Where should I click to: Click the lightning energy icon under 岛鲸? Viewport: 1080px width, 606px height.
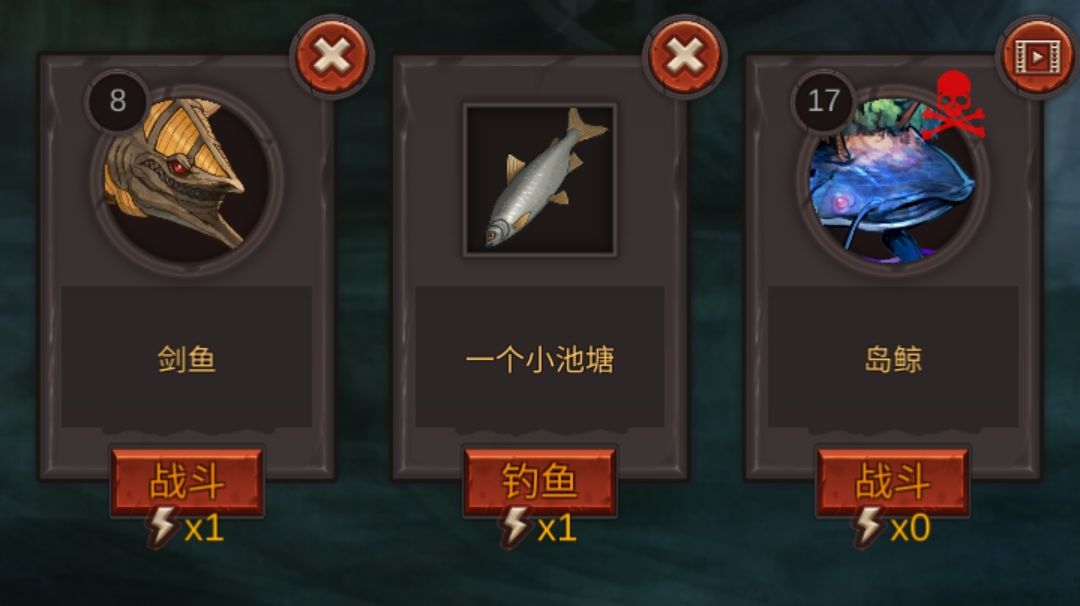(x=869, y=527)
